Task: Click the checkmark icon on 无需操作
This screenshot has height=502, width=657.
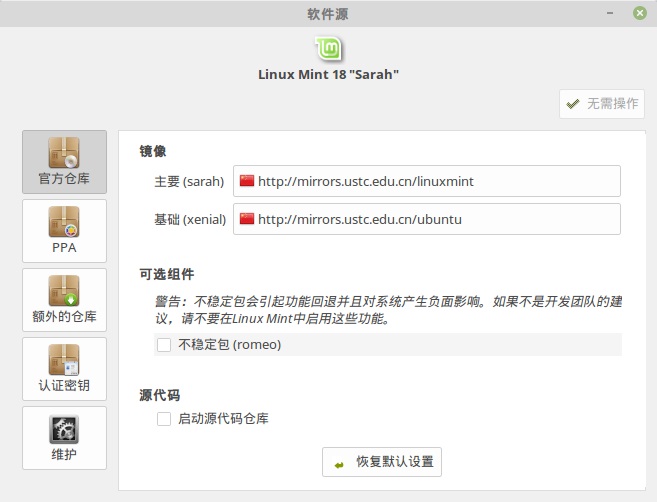Action: pyautogui.click(x=573, y=104)
